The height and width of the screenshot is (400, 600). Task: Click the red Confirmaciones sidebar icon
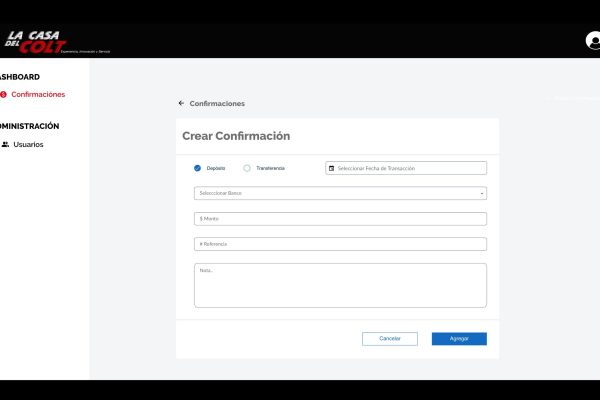3,95
